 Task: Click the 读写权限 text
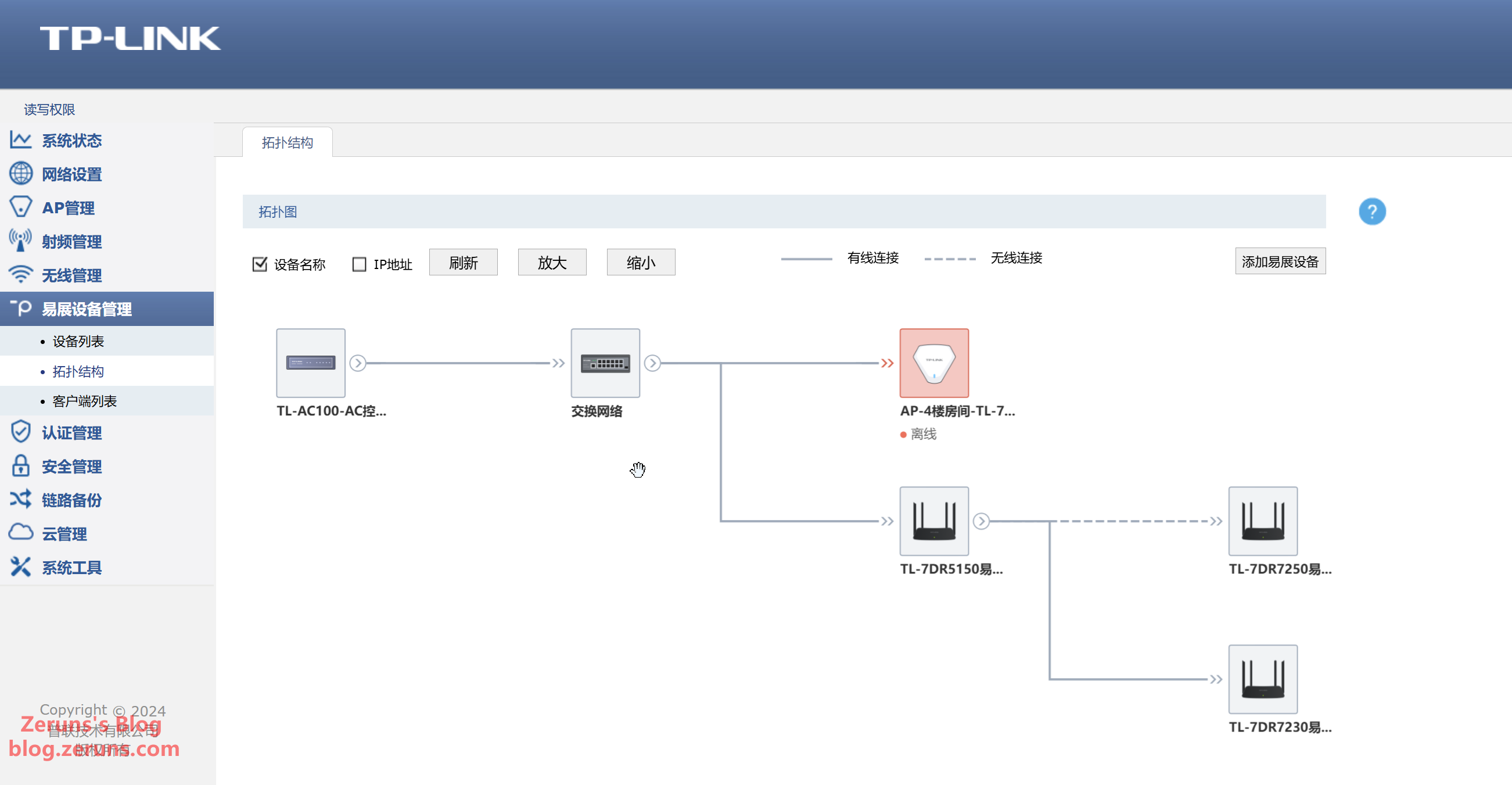point(49,109)
